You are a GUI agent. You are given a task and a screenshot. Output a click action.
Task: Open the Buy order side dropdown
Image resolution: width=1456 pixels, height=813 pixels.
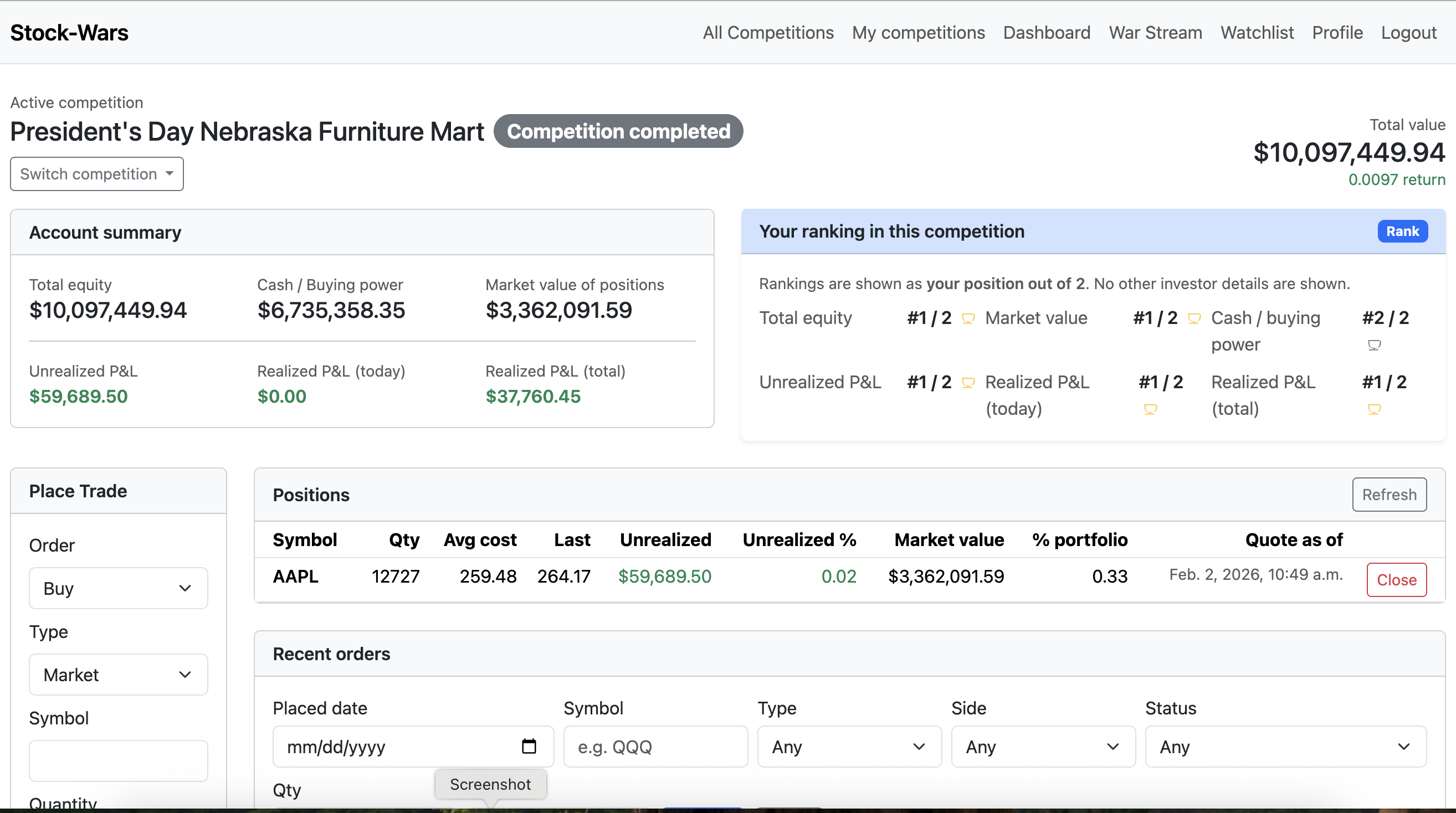click(x=118, y=588)
